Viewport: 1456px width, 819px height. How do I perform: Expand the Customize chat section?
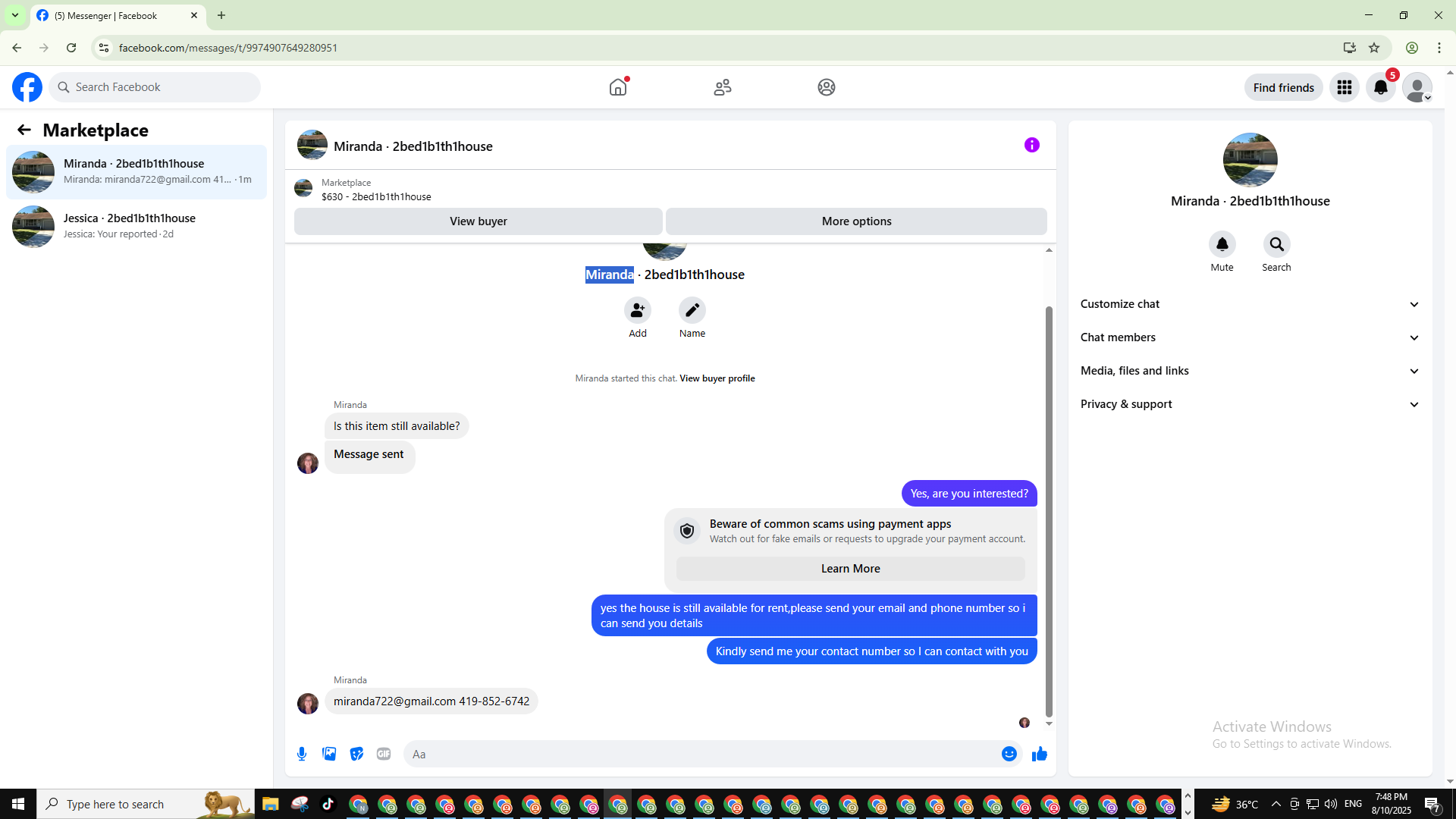(1249, 304)
